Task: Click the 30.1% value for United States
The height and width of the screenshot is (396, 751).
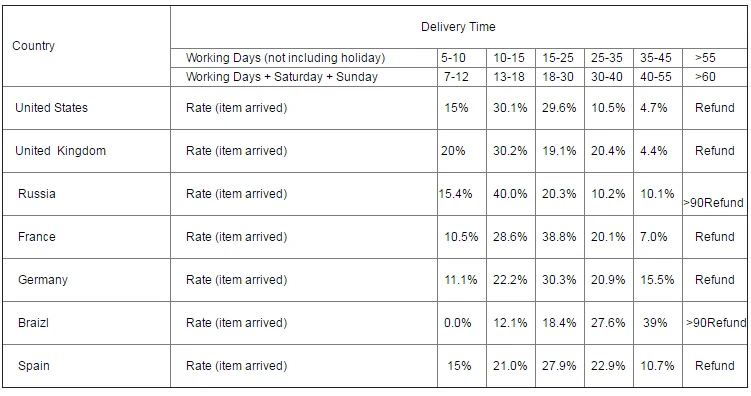Action: [x=511, y=108]
